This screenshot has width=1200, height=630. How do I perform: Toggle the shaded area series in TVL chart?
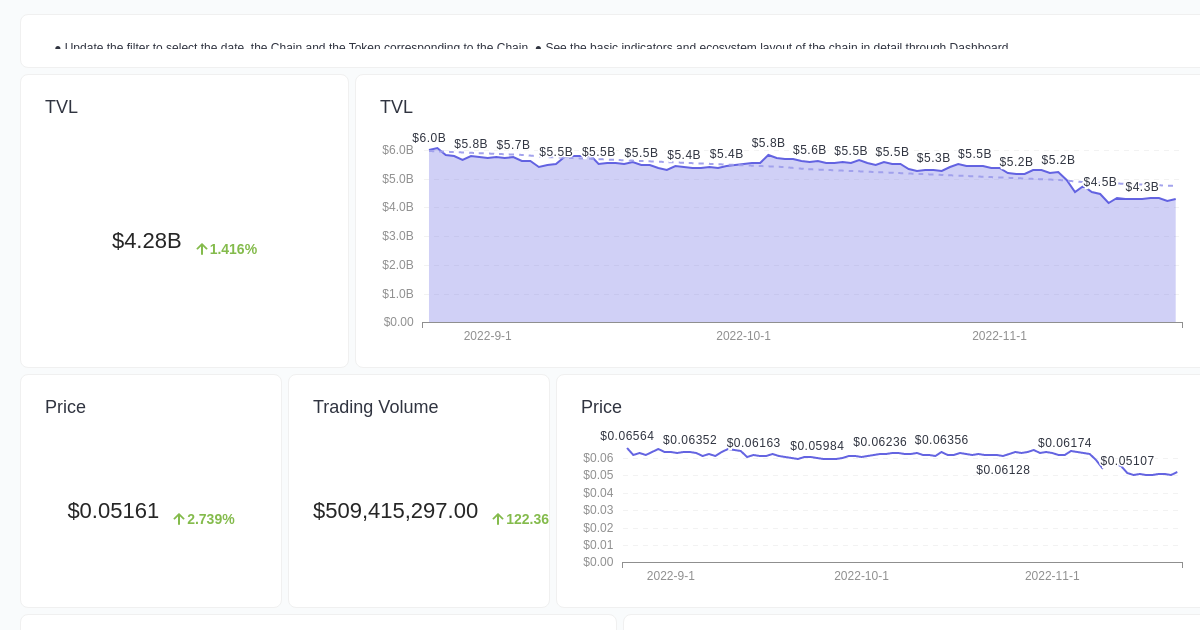pyautogui.click(x=700, y=260)
